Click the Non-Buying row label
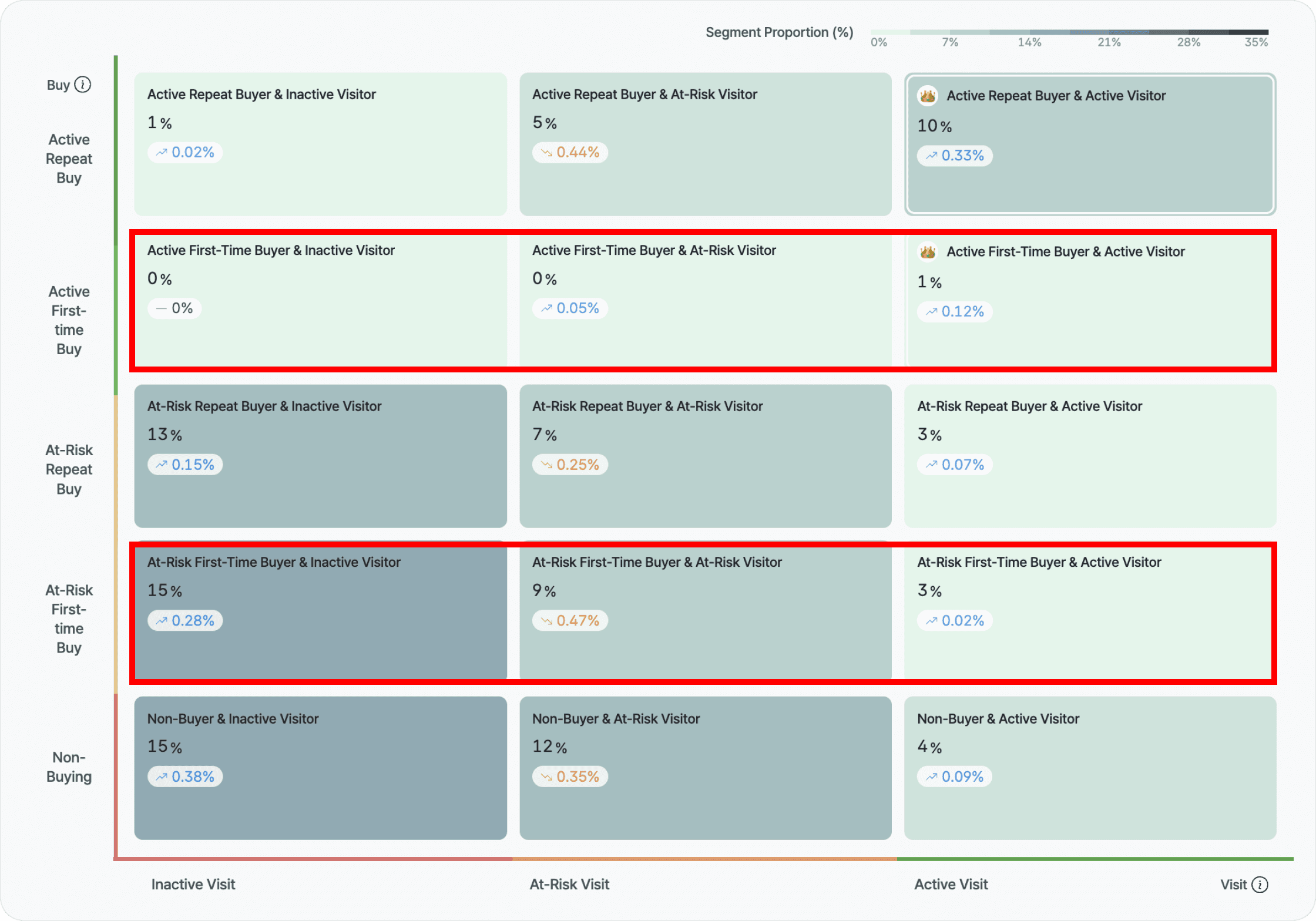Screen dimensions: 1316x921 click(69, 767)
